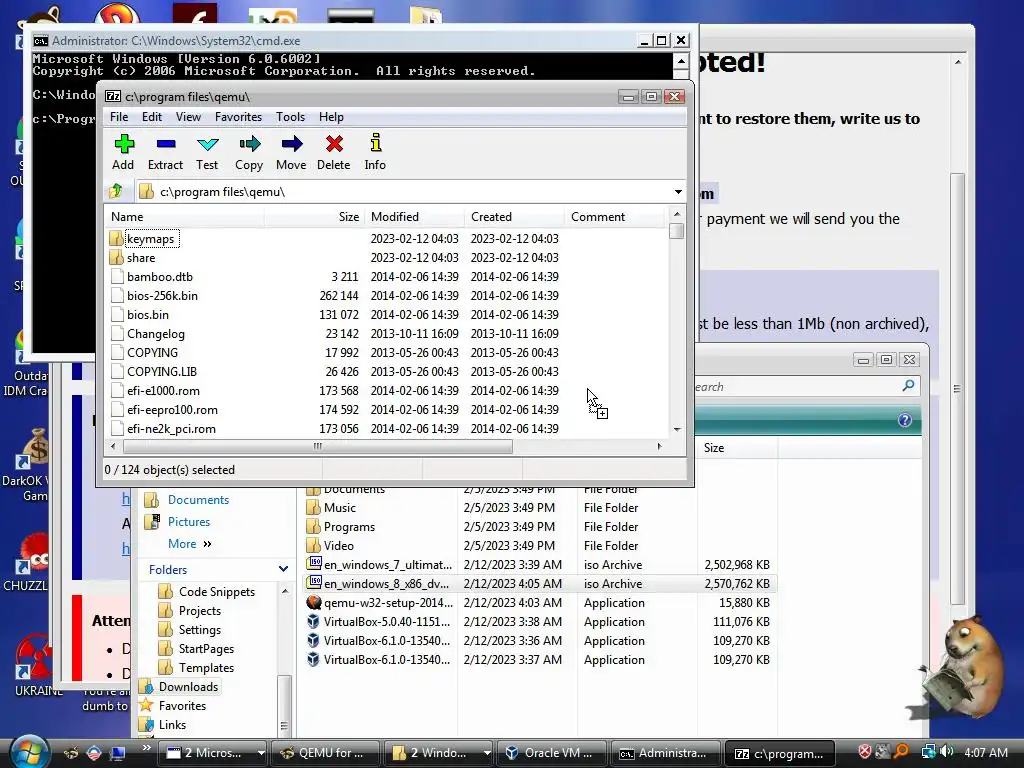Image resolution: width=1024 pixels, height=768 pixels.
Task: Click the horizontal scrollbar thumb in 7-Zip
Action: click(x=317, y=447)
